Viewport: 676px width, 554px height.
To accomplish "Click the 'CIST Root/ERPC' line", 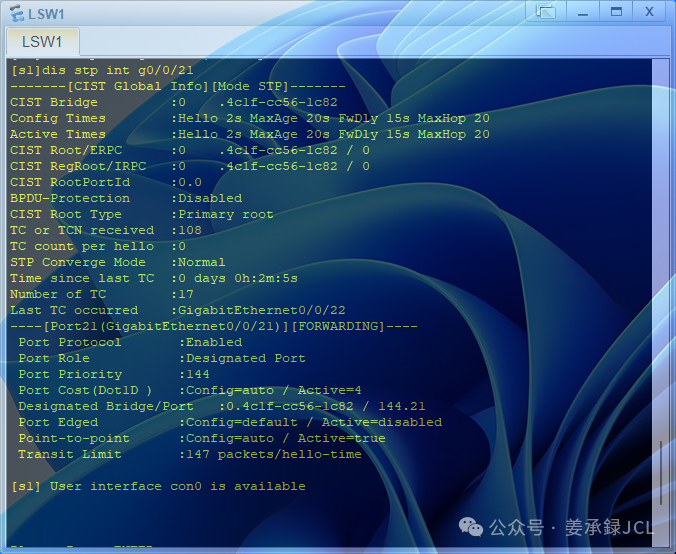I will click(190, 150).
